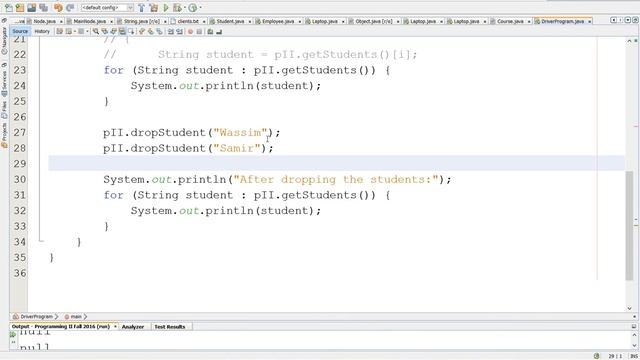Expand the Debug Project dropdown arrow
Viewport: 640px width, 360px height.
pyautogui.click(x=184, y=8)
